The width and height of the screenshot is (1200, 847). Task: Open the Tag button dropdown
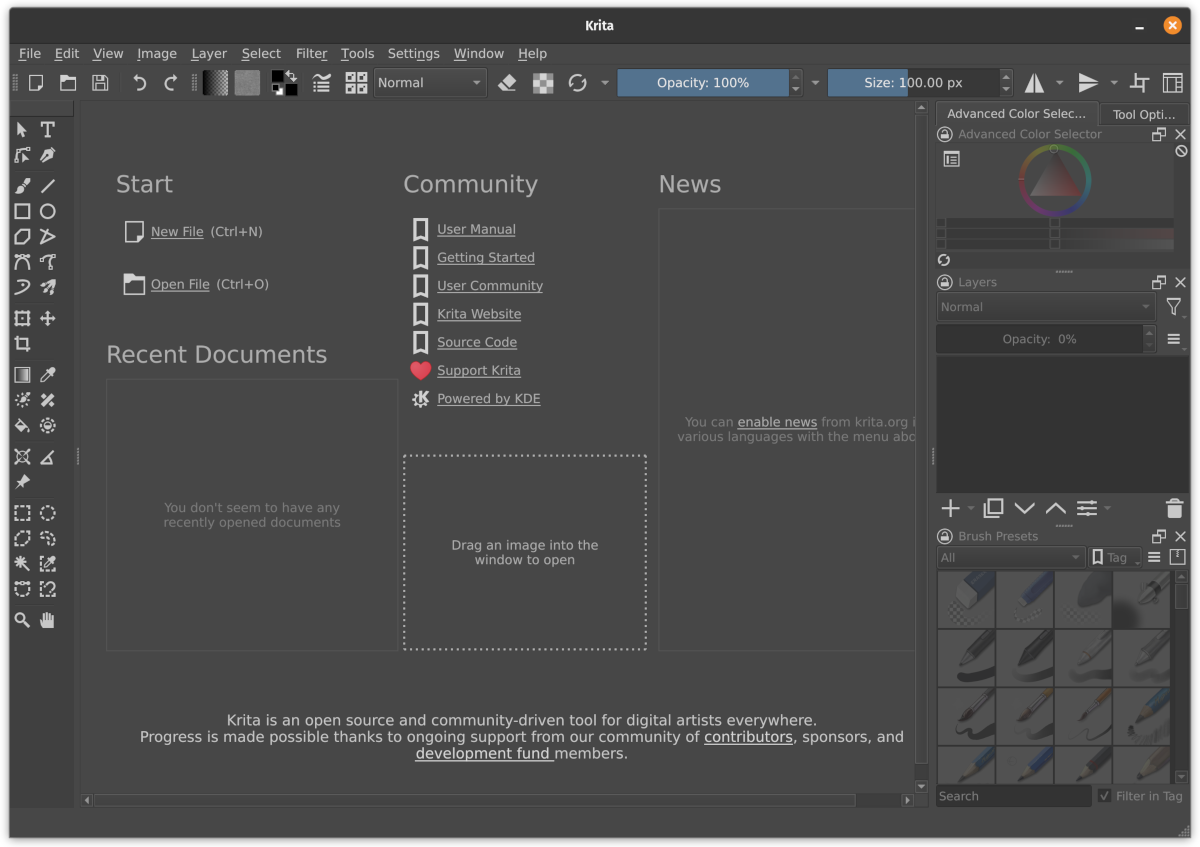(1115, 557)
